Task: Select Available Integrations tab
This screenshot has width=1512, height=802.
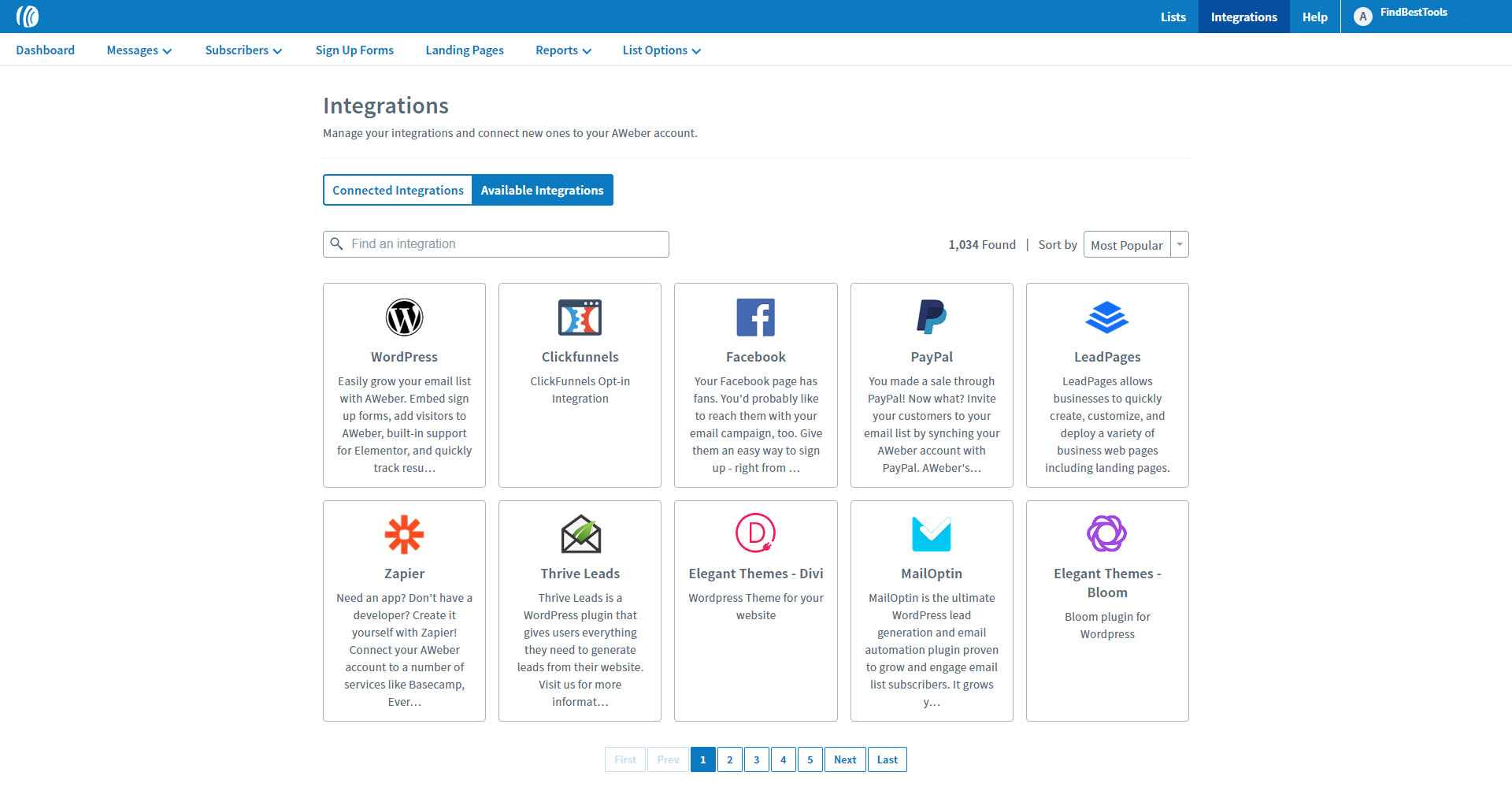Action: pyautogui.click(x=542, y=190)
